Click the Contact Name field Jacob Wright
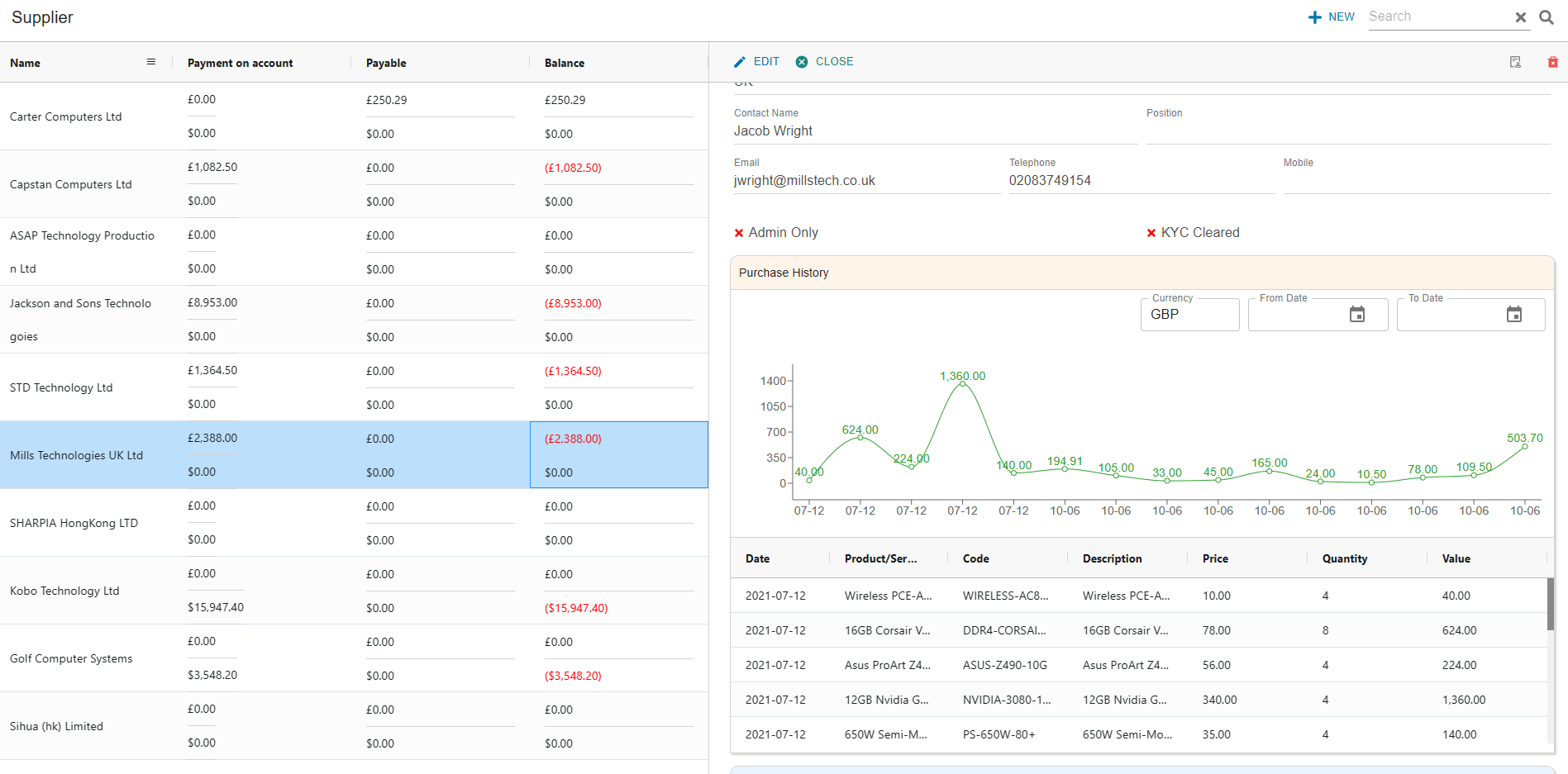The image size is (1568, 774). coord(934,131)
